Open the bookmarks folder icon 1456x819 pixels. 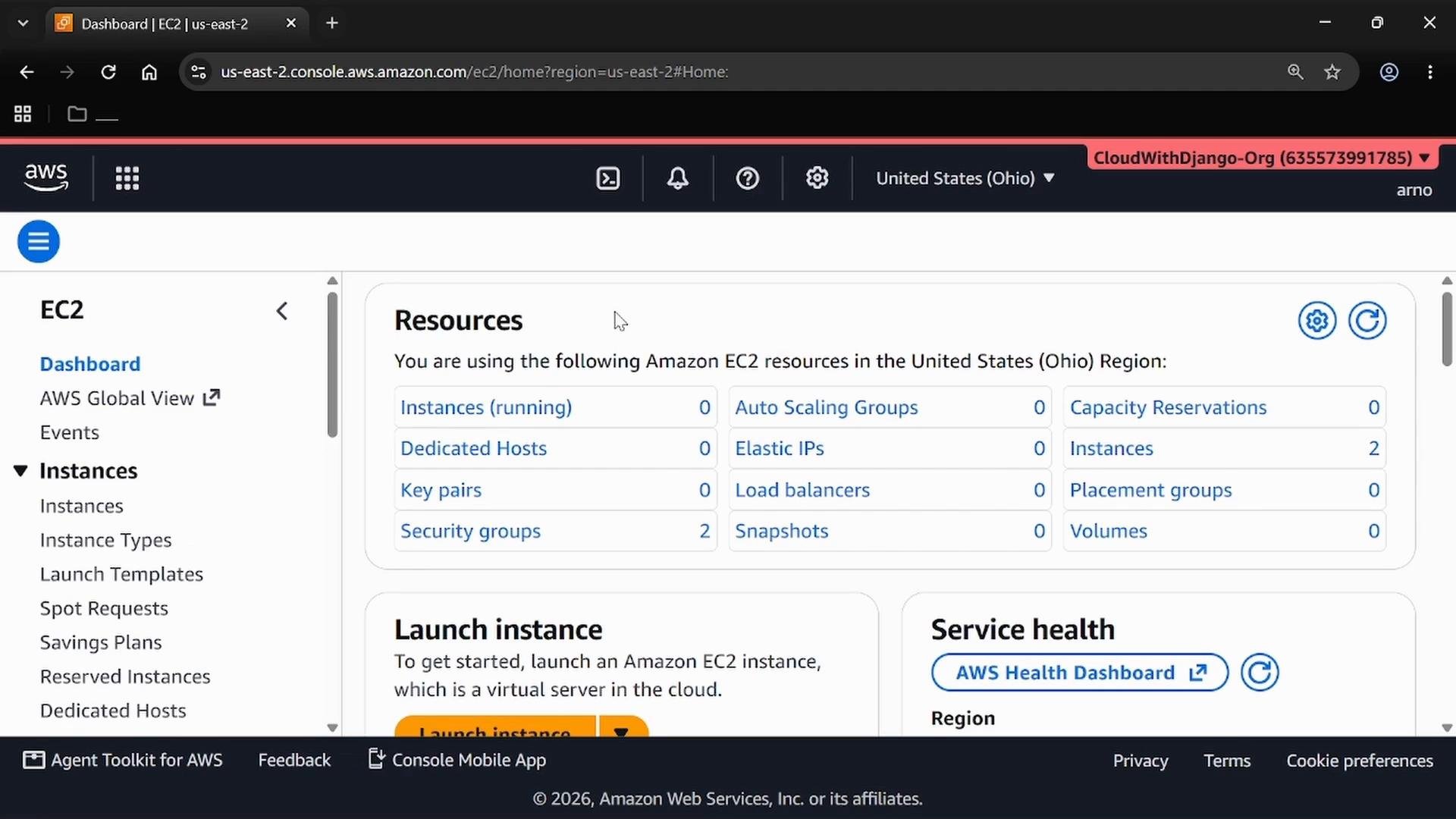pyautogui.click(x=77, y=114)
